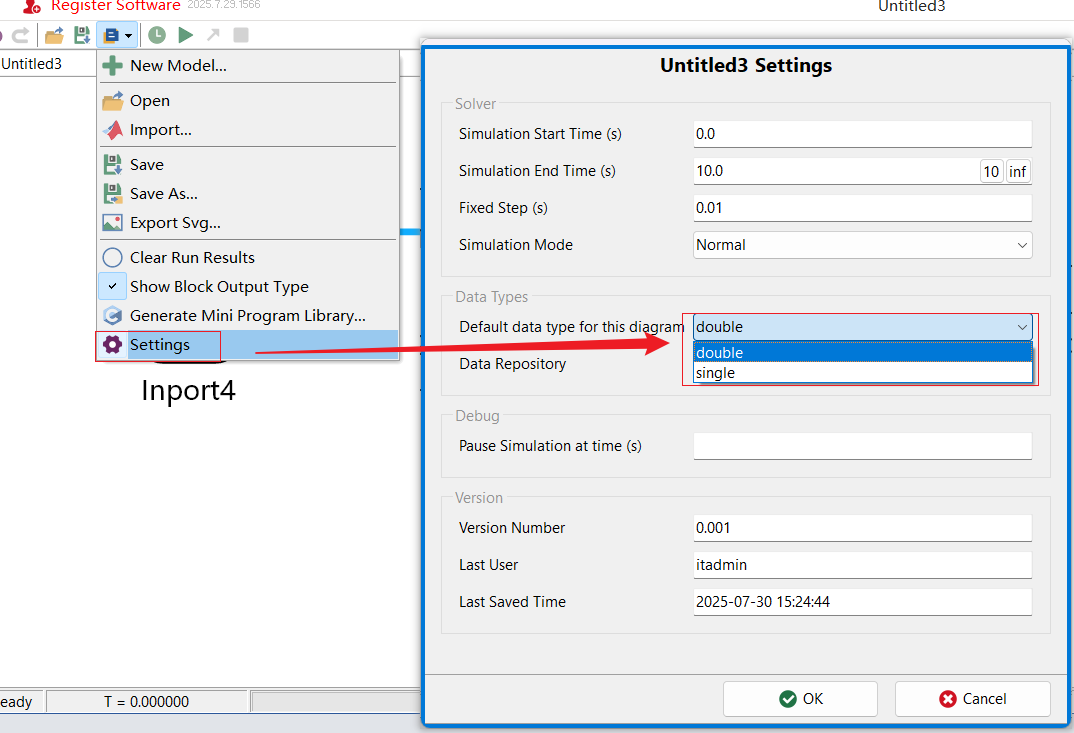Switch to the Untitled3 tab

click(32, 64)
